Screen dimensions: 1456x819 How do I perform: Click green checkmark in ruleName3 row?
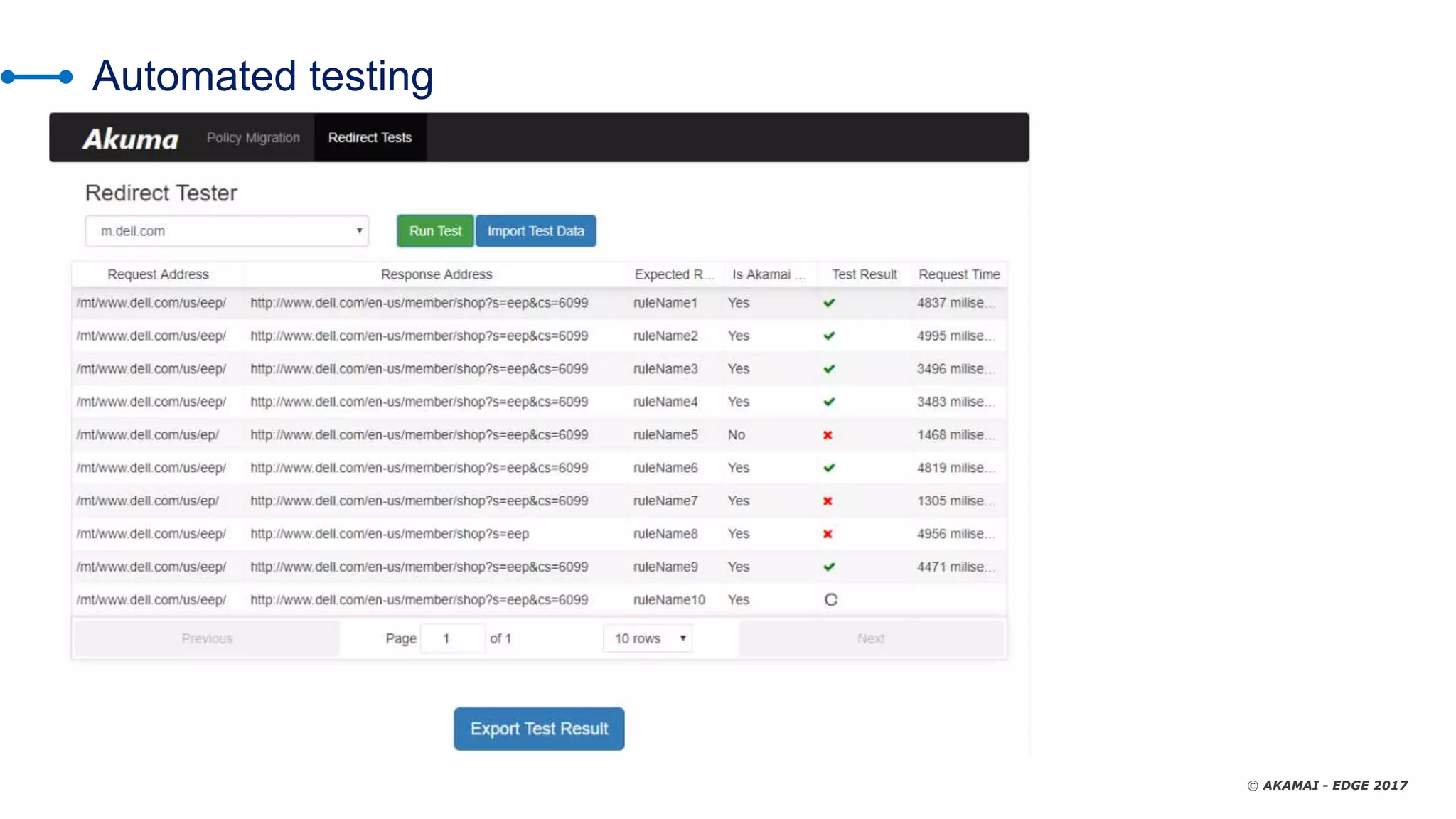coord(829,369)
